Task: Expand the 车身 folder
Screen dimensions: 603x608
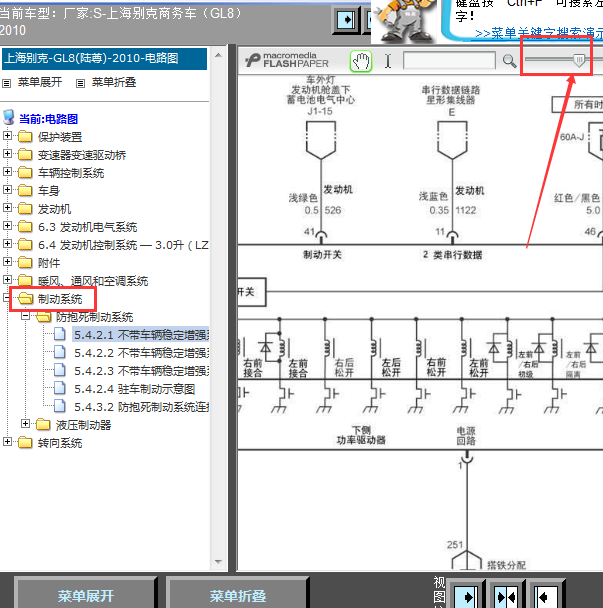Action: (7, 189)
